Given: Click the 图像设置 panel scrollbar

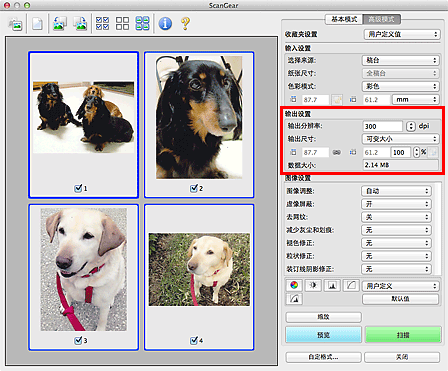Looking at the screenshot, I should 439,228.
